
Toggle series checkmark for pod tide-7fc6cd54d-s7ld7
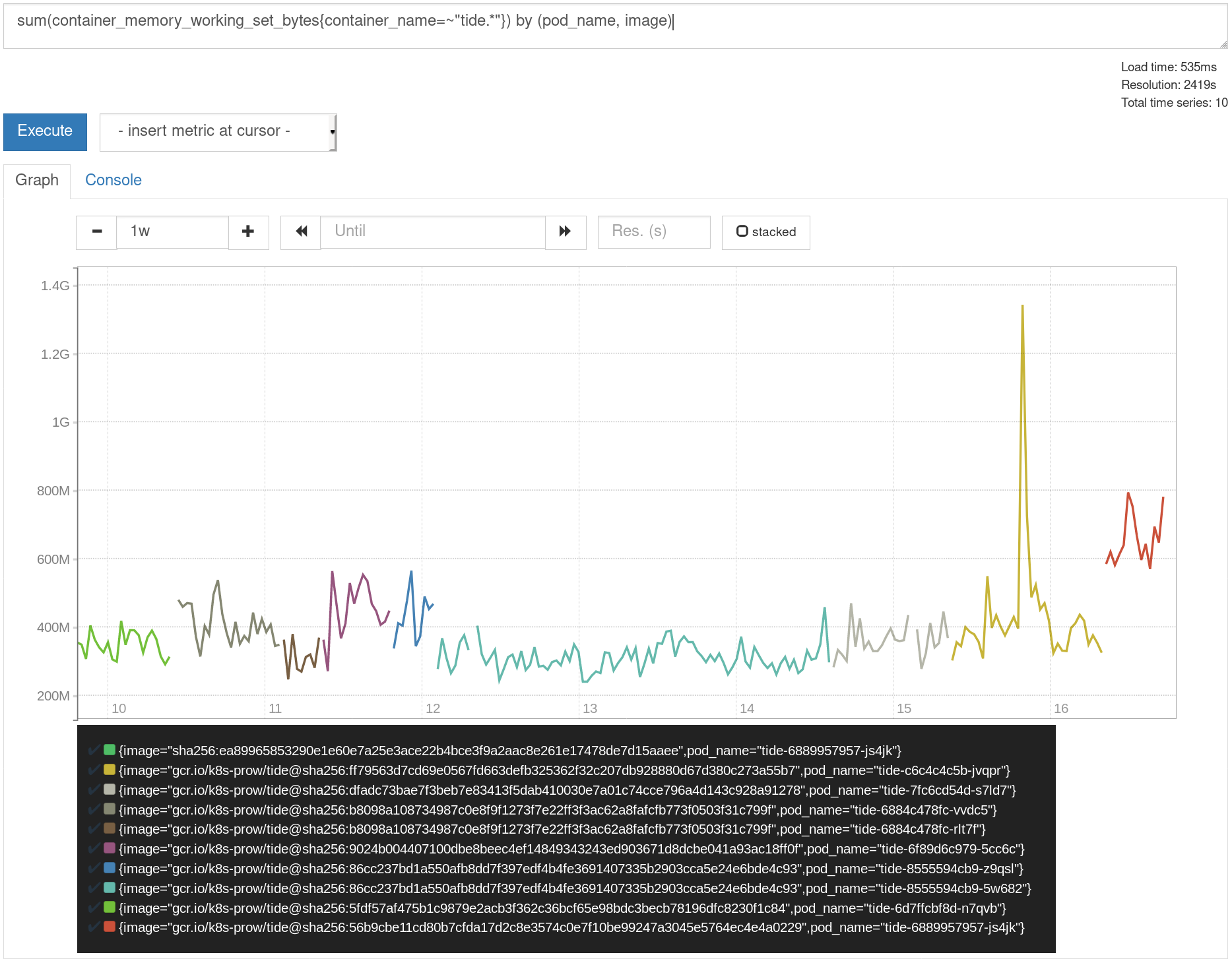tap(94, 789)
